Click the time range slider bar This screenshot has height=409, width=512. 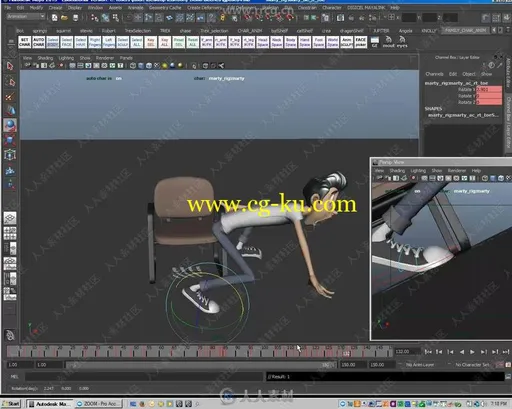201,365
